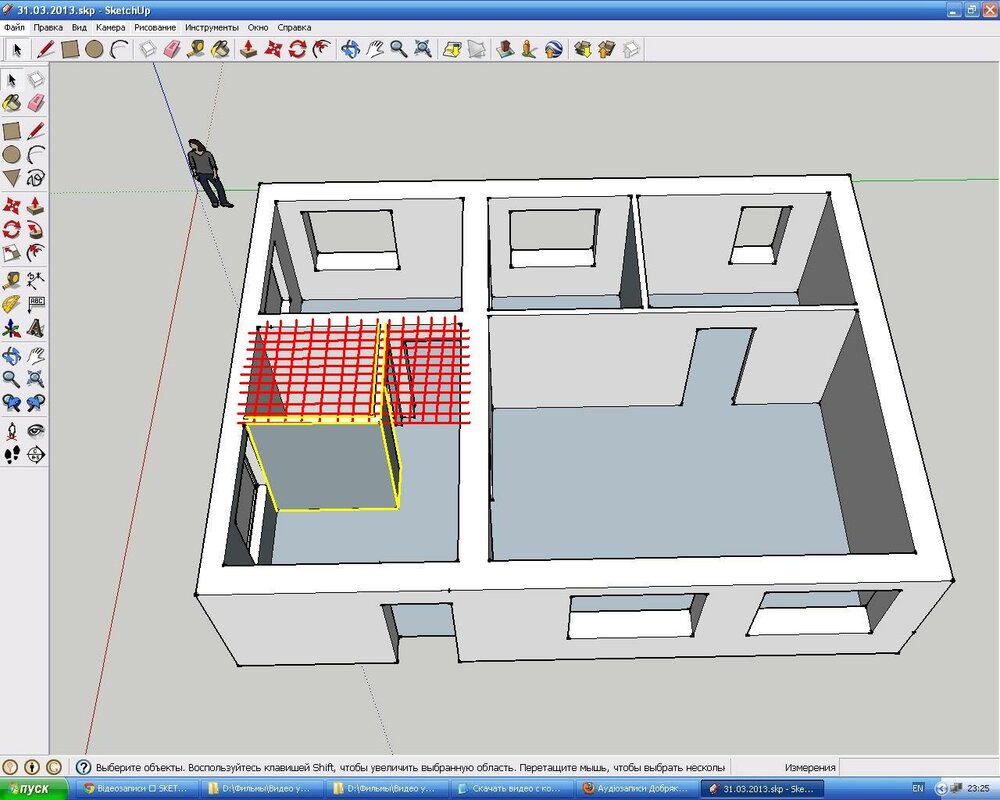Open the Файл menu
Image resolution: width=1000 pixels, height=800 pixels.
click(14, 27)
